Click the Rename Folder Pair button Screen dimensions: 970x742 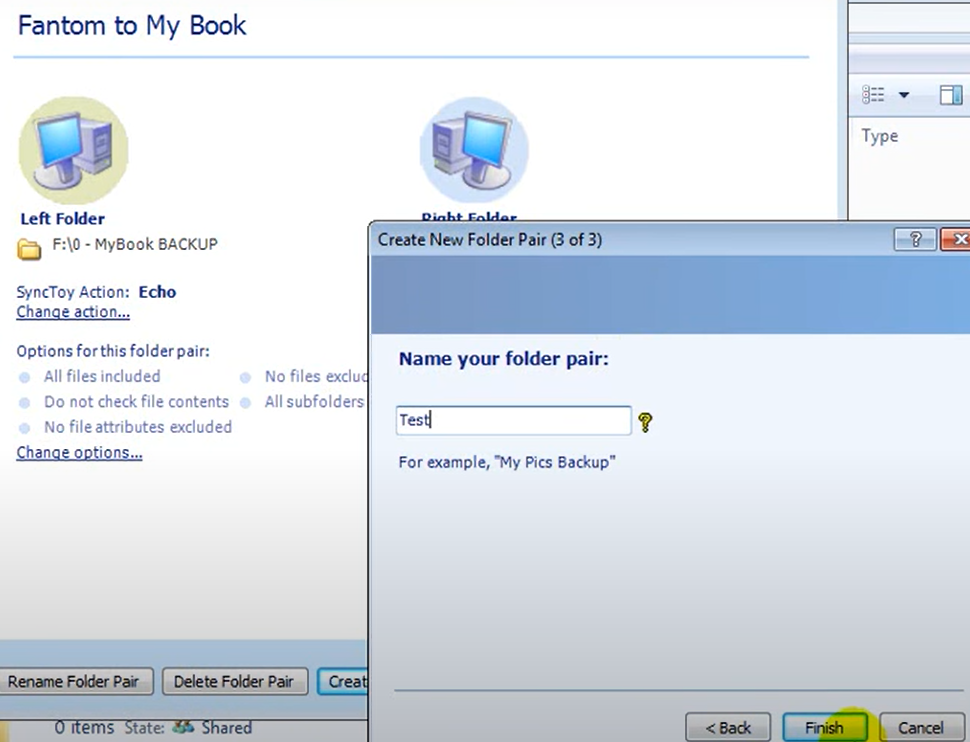pyautogui.click(x=74, y=681)
